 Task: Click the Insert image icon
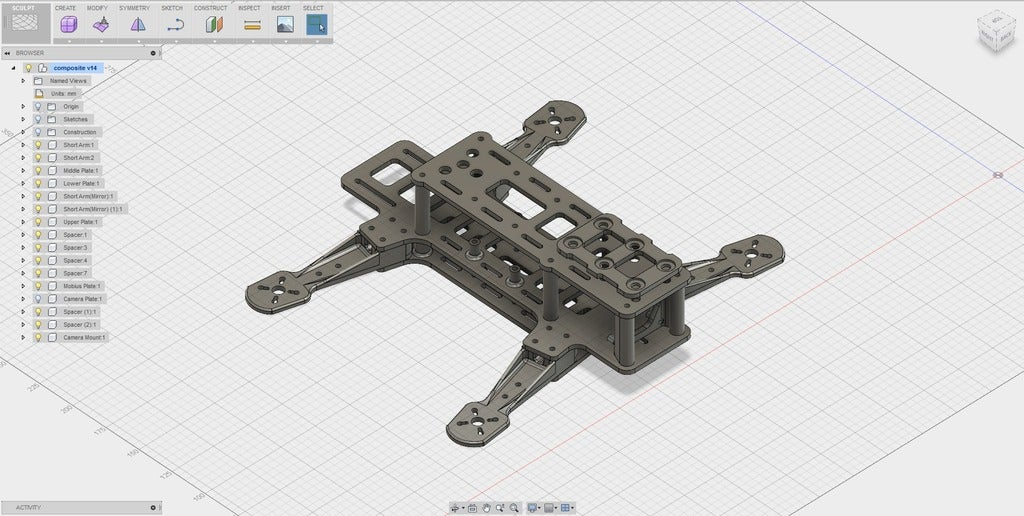pyautogui.click(x=285, y=25)
